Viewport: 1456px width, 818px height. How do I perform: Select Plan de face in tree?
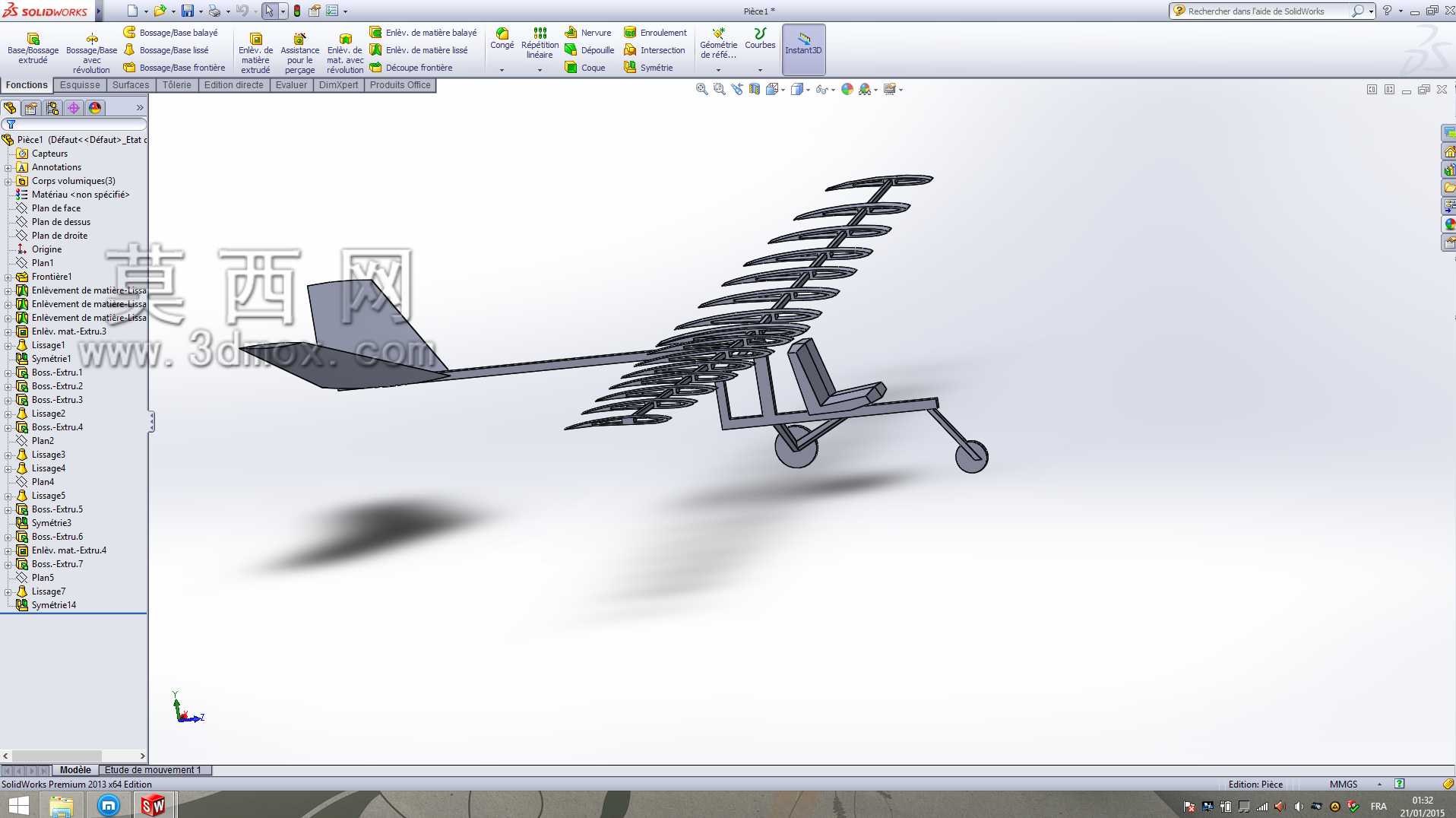click(55, 208)
